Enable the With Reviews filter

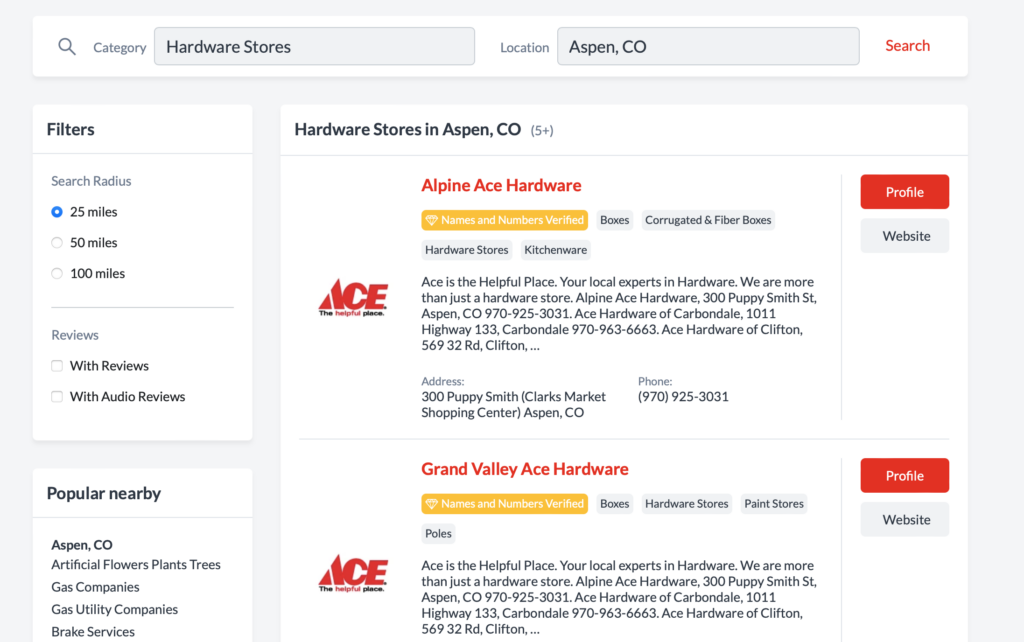point(57,366)
